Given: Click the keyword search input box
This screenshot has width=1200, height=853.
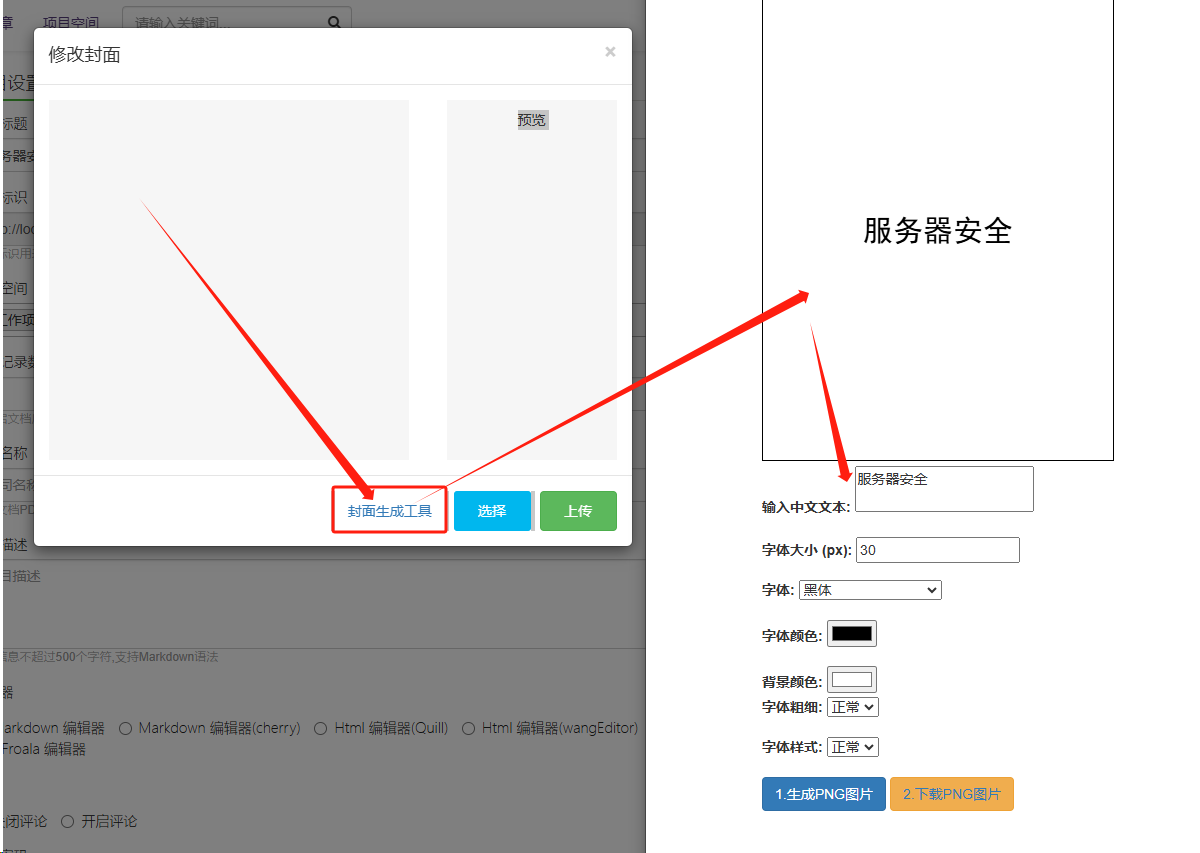Looking at the screenshot, I should click(225, 22).
